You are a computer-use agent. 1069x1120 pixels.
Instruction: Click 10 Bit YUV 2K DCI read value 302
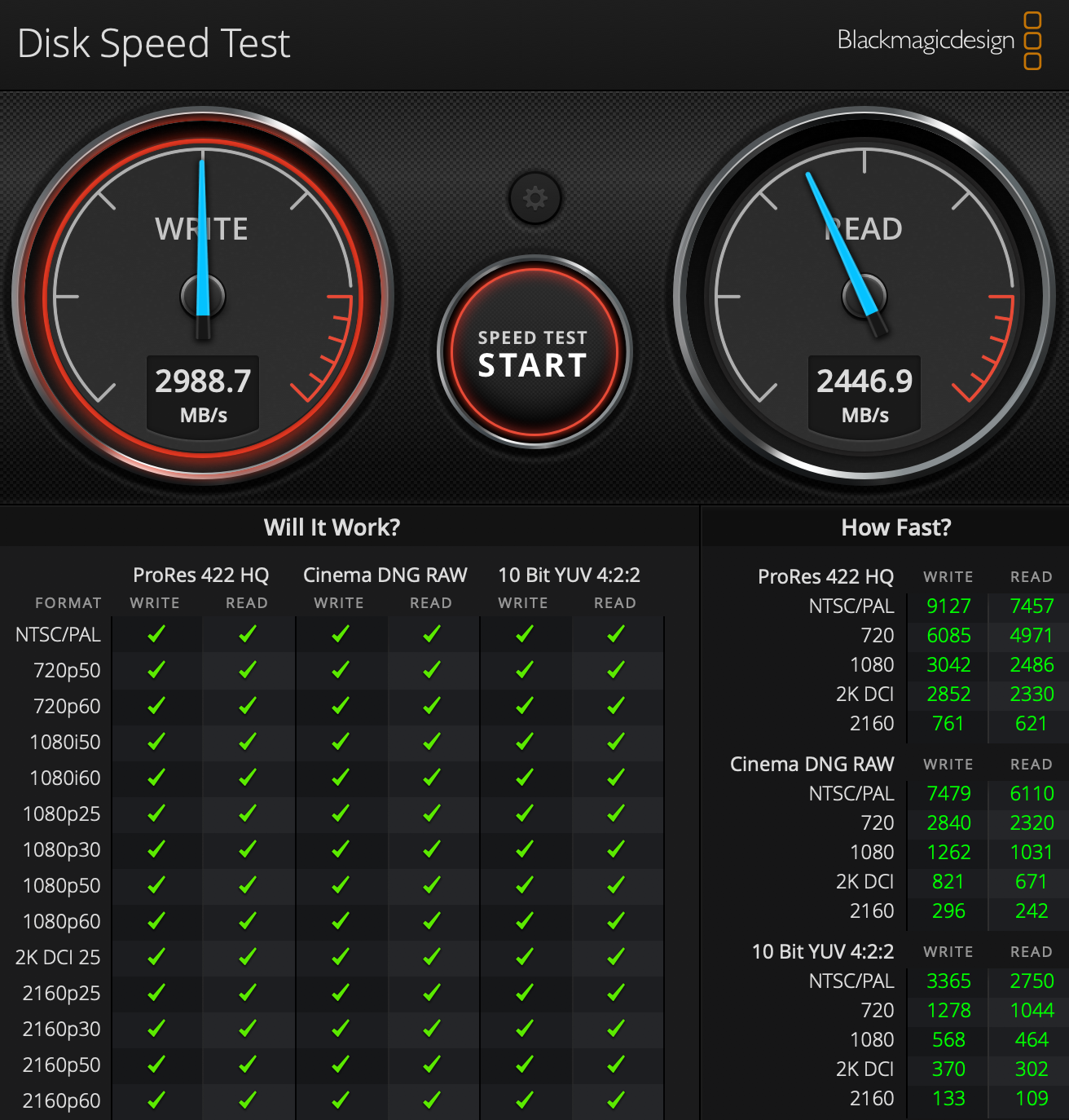[x=1032, y=1069]
